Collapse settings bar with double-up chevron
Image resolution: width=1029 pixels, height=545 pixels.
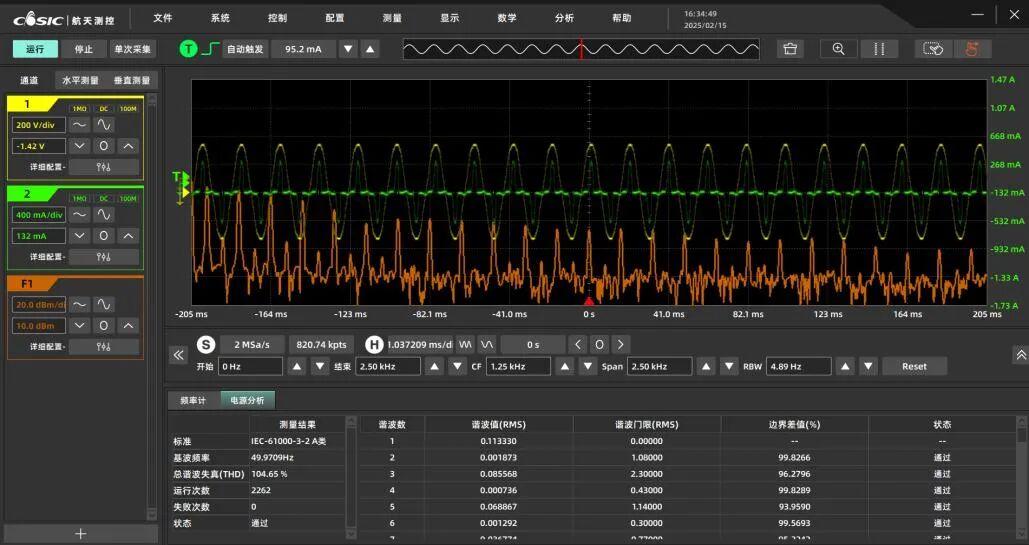pos(1021,355)
